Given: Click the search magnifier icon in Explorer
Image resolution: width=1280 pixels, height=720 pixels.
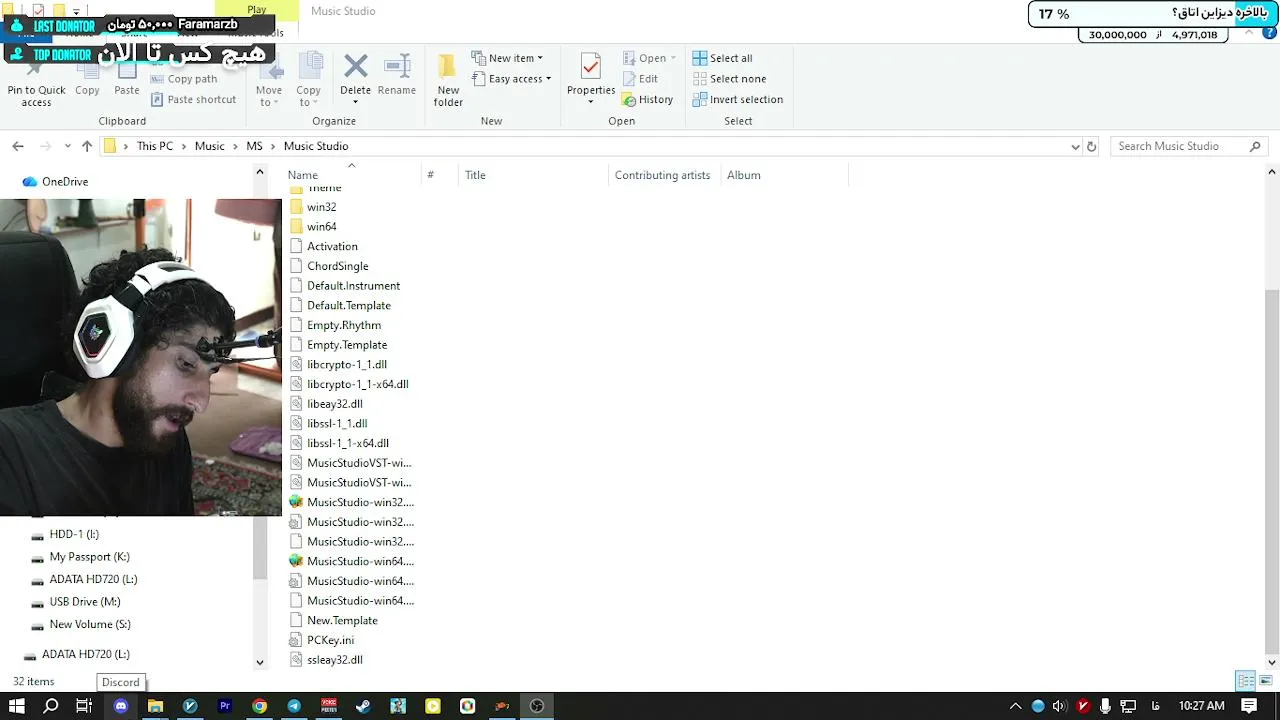Looking at the screenshot, I should [x=1255, y=146].
